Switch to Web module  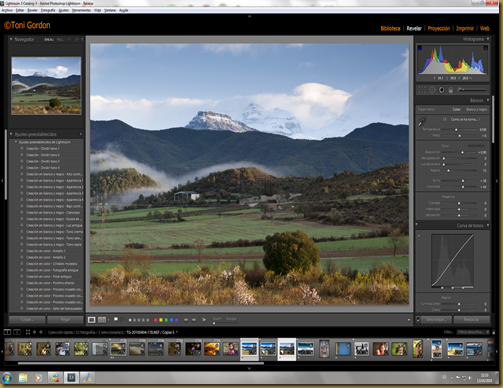pos(485,28)
